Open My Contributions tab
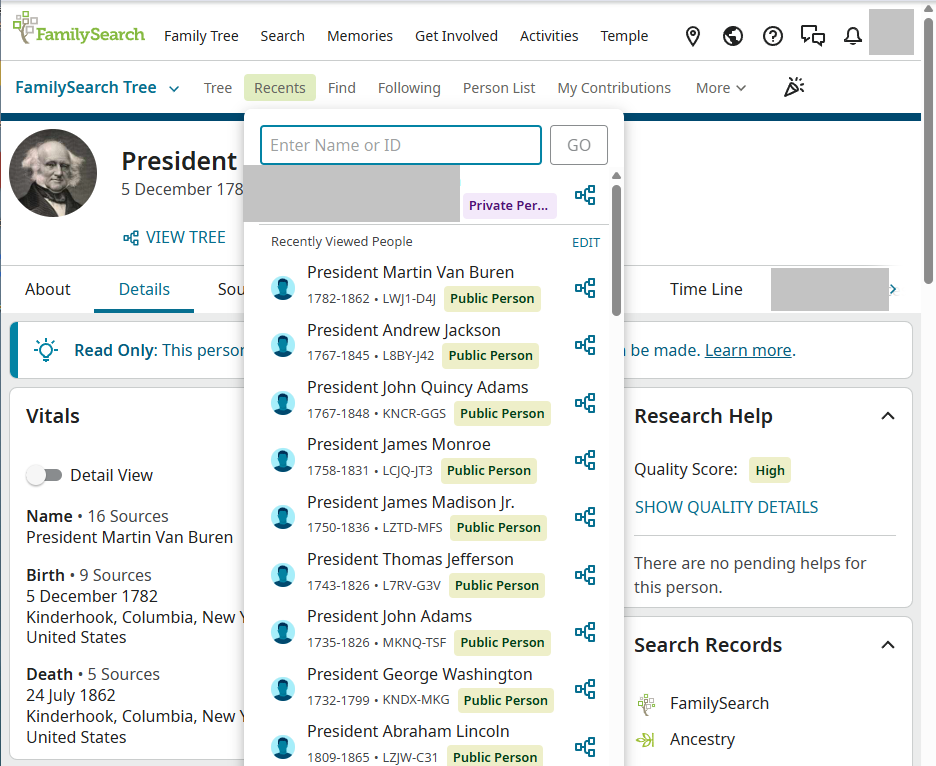The image size is (936, 766). [x=614, y=88]
